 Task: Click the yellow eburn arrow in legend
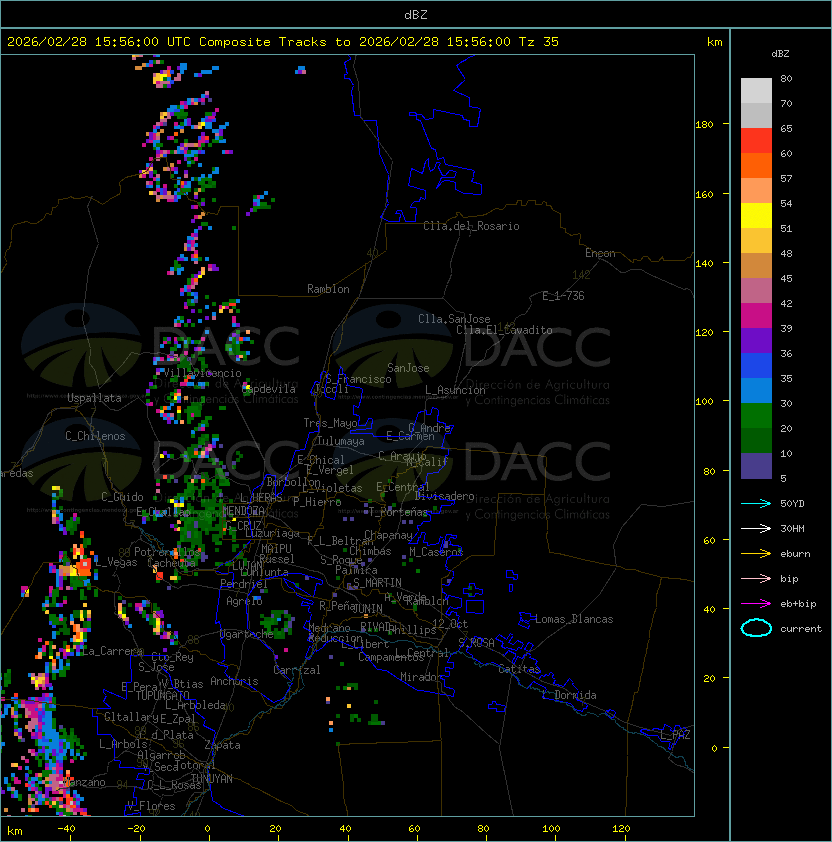point(756,554)
